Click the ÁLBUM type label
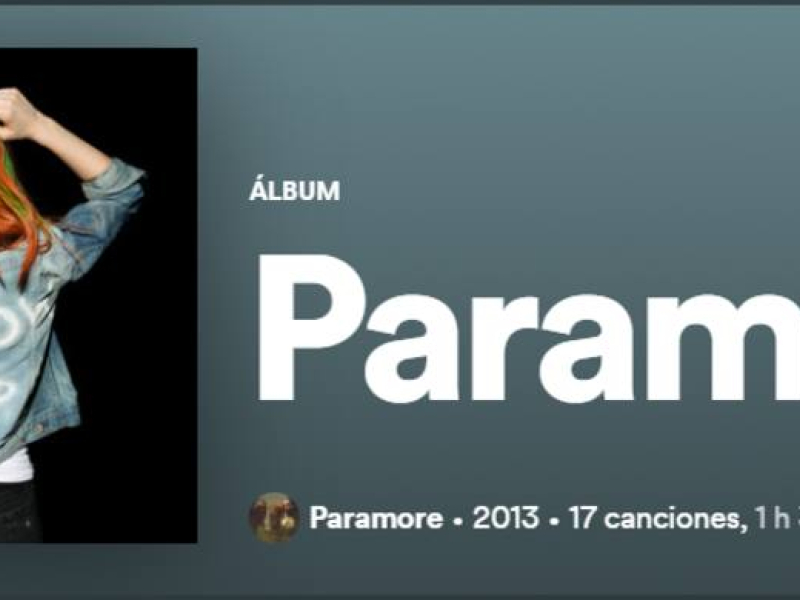Image resolution: width=800 pixels, height=600 pixels. (x=294, y=191)
